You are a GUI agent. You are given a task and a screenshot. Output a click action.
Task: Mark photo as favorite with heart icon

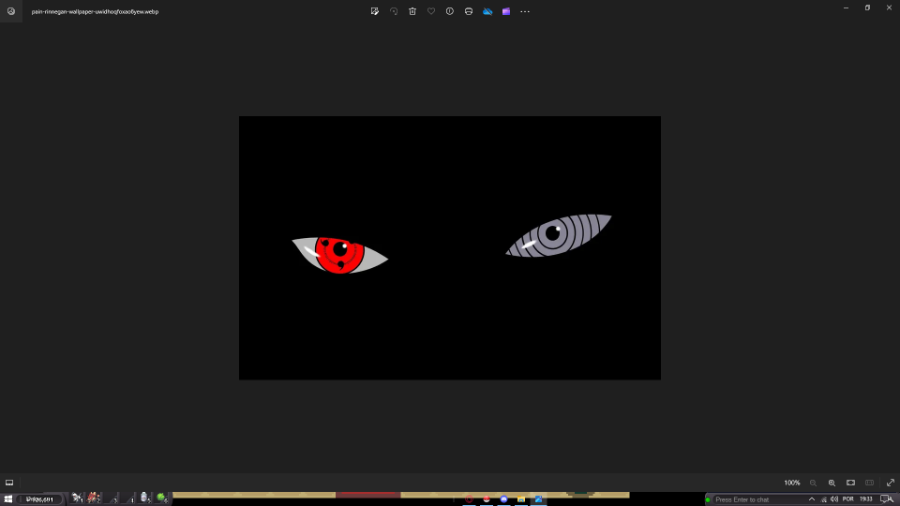tap(431, 11)
